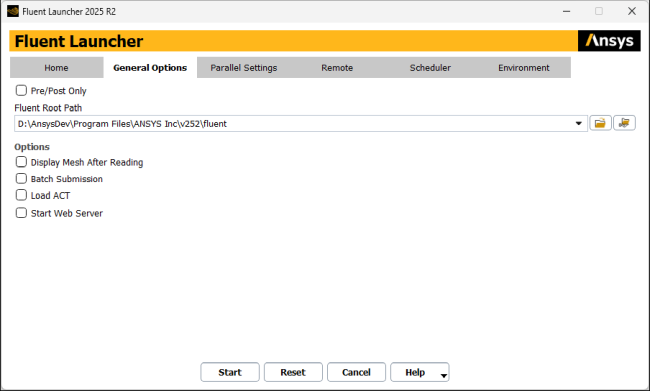Viewport: 650px width, 391px height.
Task: Click Fluent Launcher title bar app icon
Action: (13, 11)
